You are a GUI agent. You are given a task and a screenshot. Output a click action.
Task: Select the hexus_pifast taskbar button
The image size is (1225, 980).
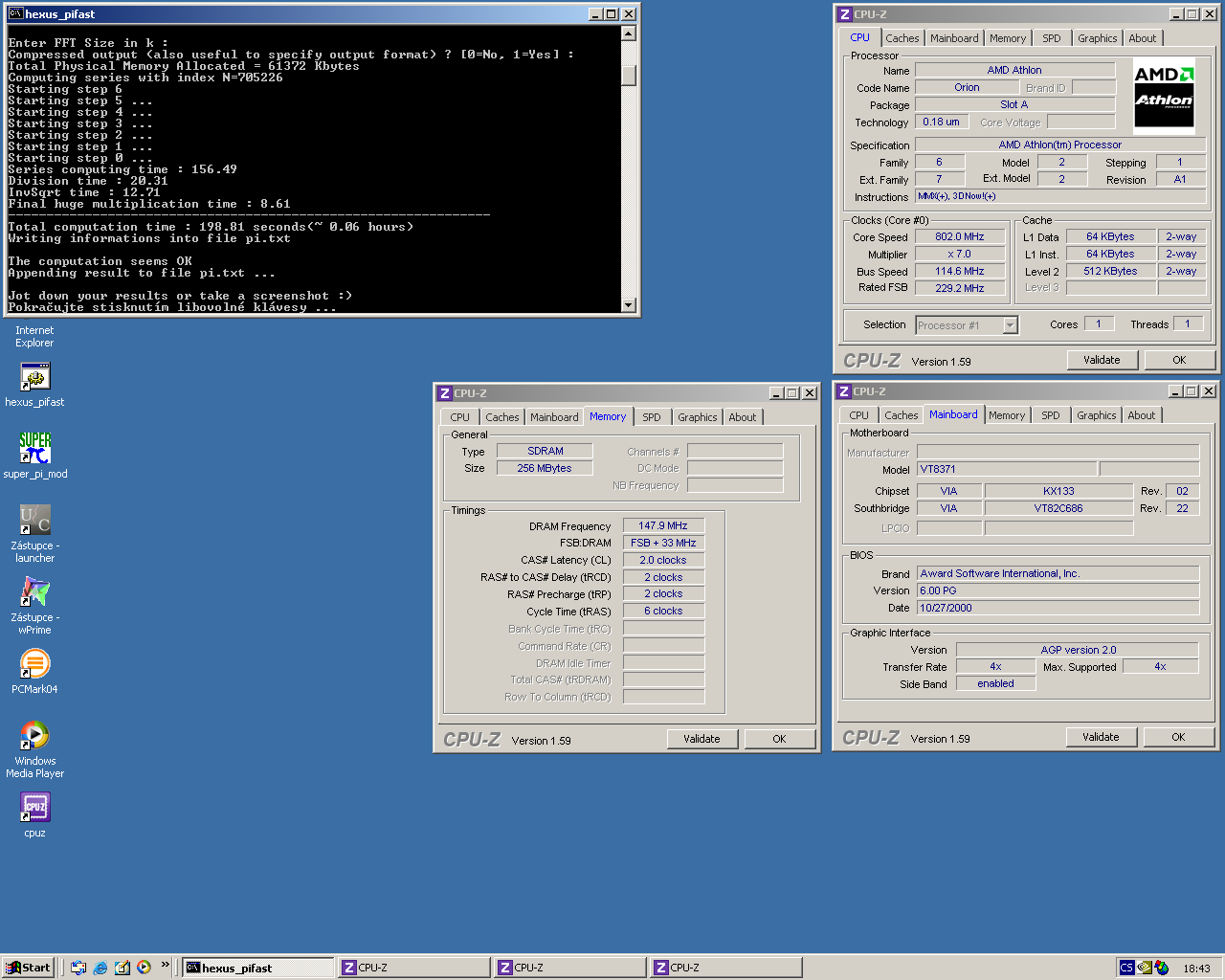click(x=258, y=968)
